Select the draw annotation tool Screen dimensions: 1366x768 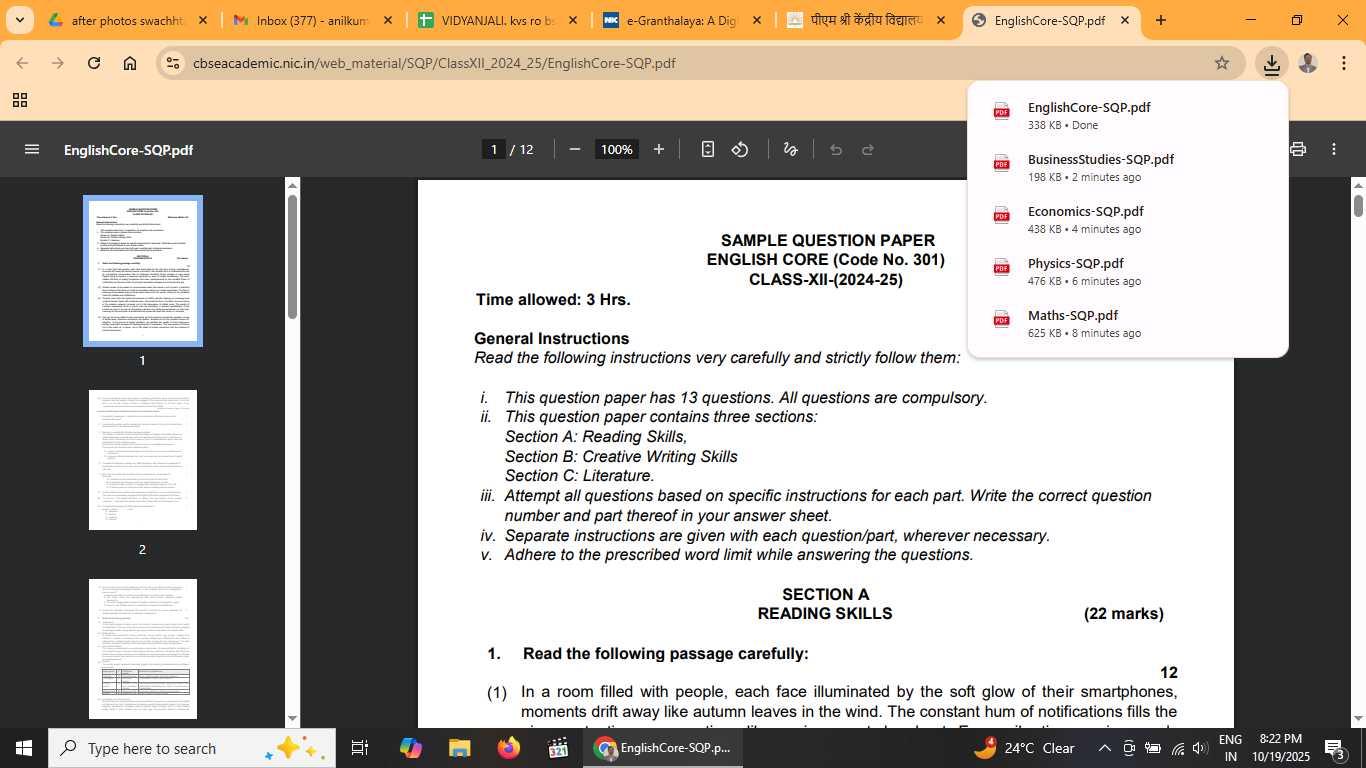[x=790, y=150]
